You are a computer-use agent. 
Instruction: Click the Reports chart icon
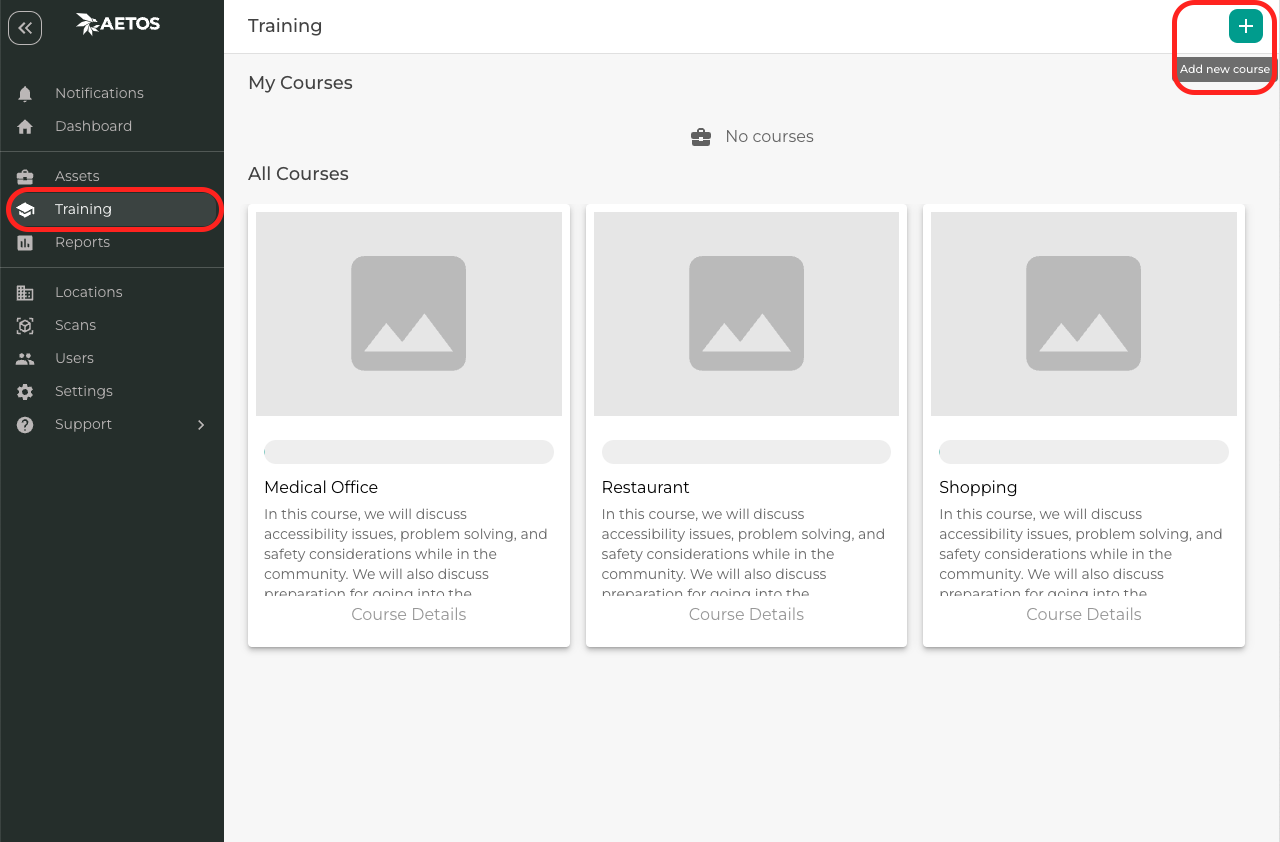(25, 242)
